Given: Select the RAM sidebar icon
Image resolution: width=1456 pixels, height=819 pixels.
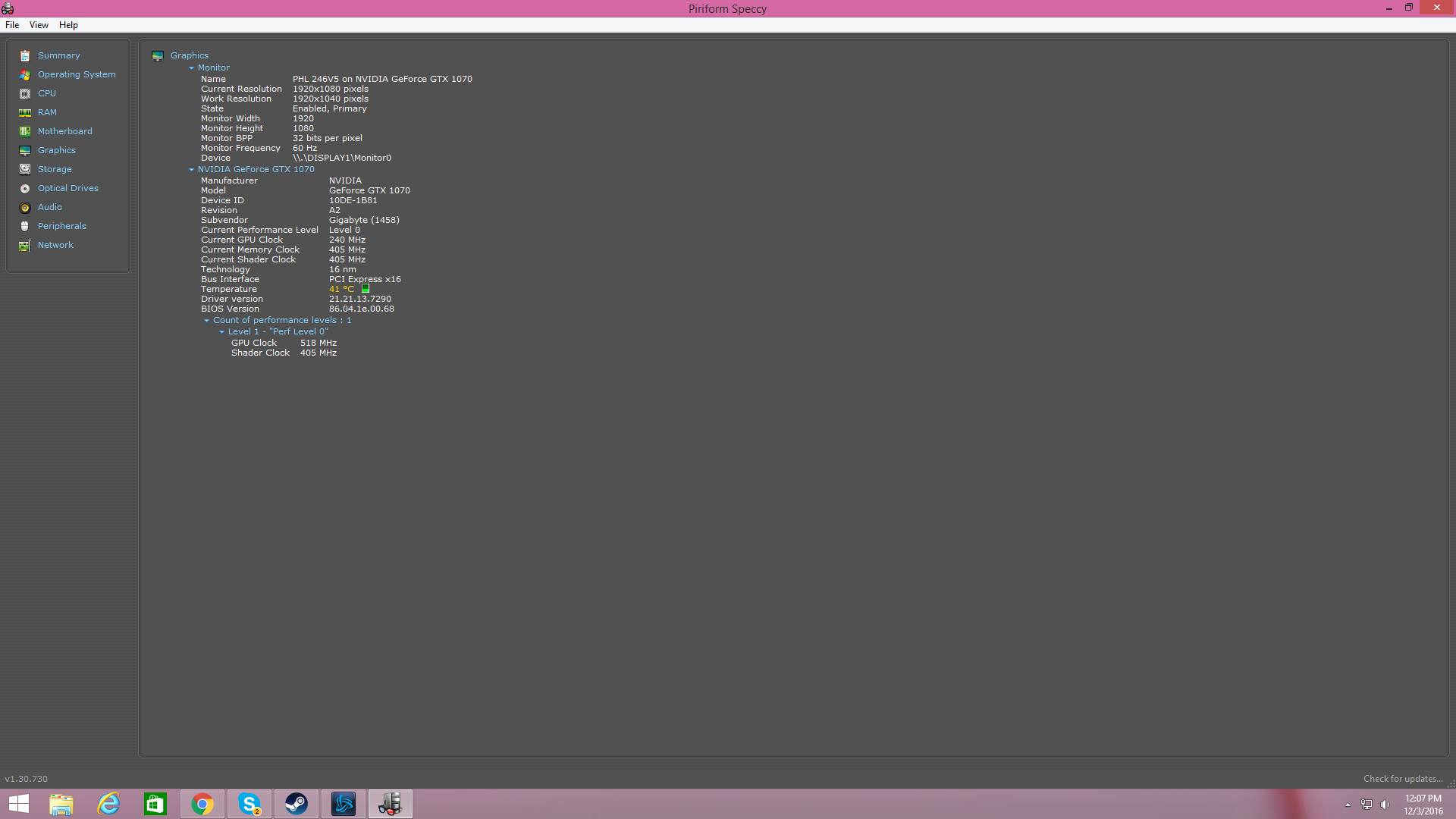Looking at the screenshot, I should [x=25, y=112].
